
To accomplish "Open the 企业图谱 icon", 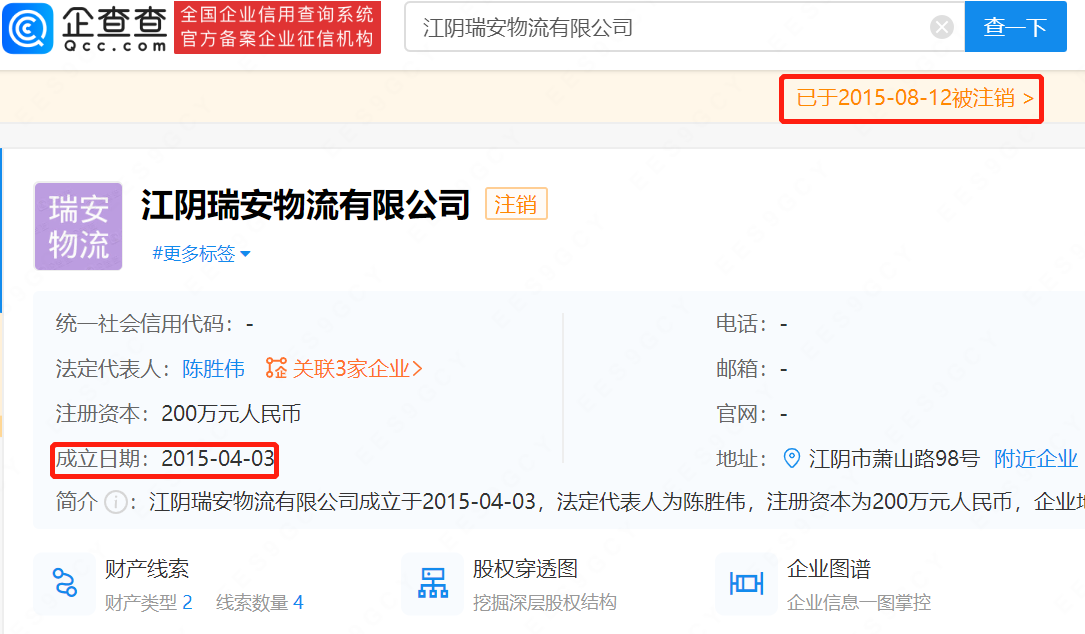I will pyautogui.click(x=746, y=583).
